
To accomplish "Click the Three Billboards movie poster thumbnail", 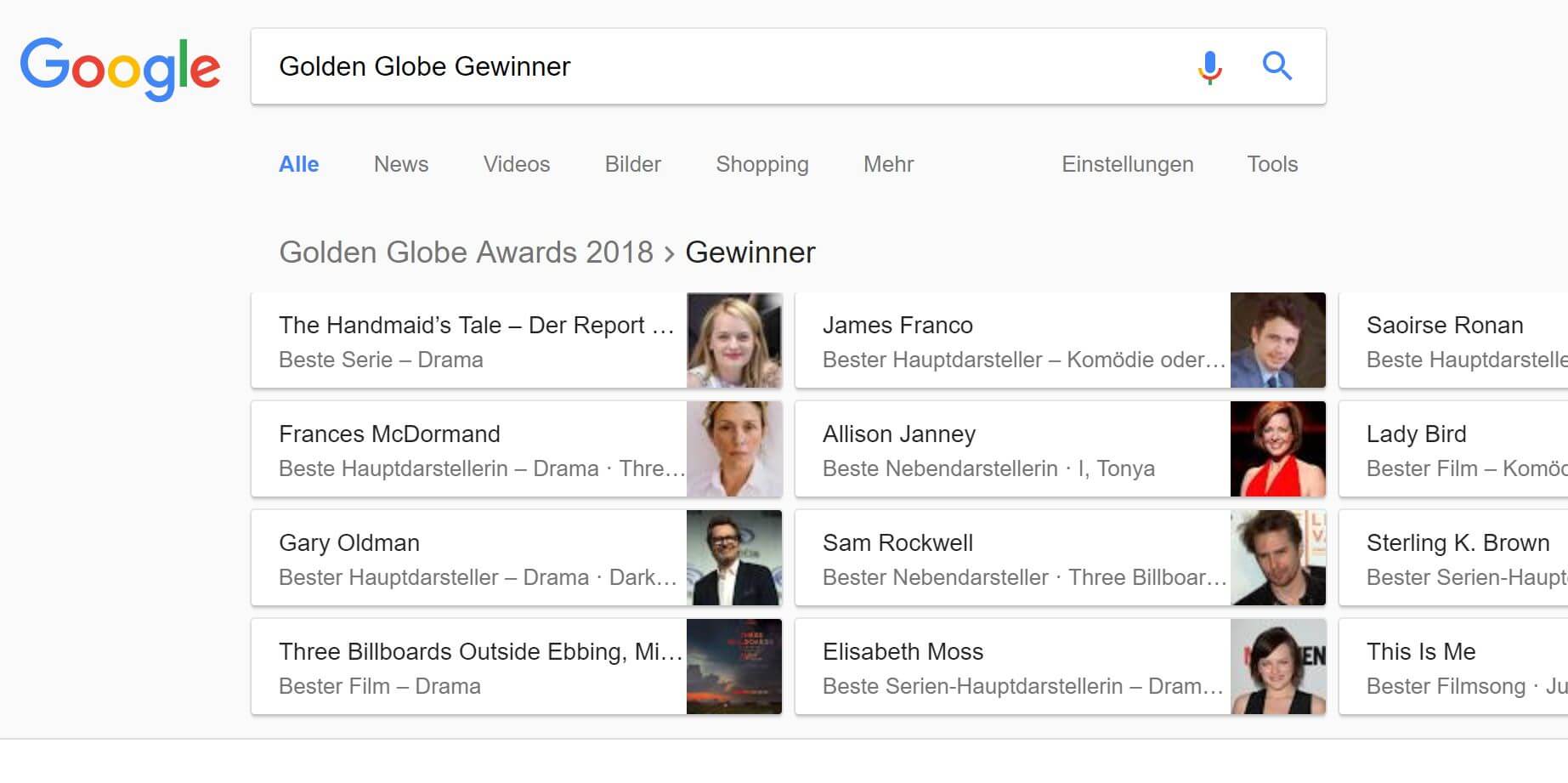I will tap(734, 667).
